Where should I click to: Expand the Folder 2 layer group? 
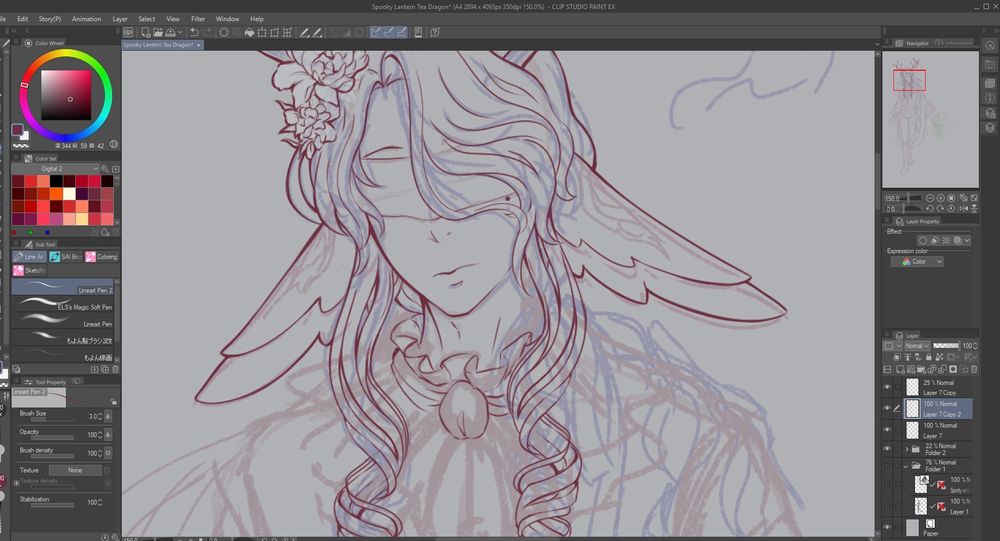tap(906, 449)
